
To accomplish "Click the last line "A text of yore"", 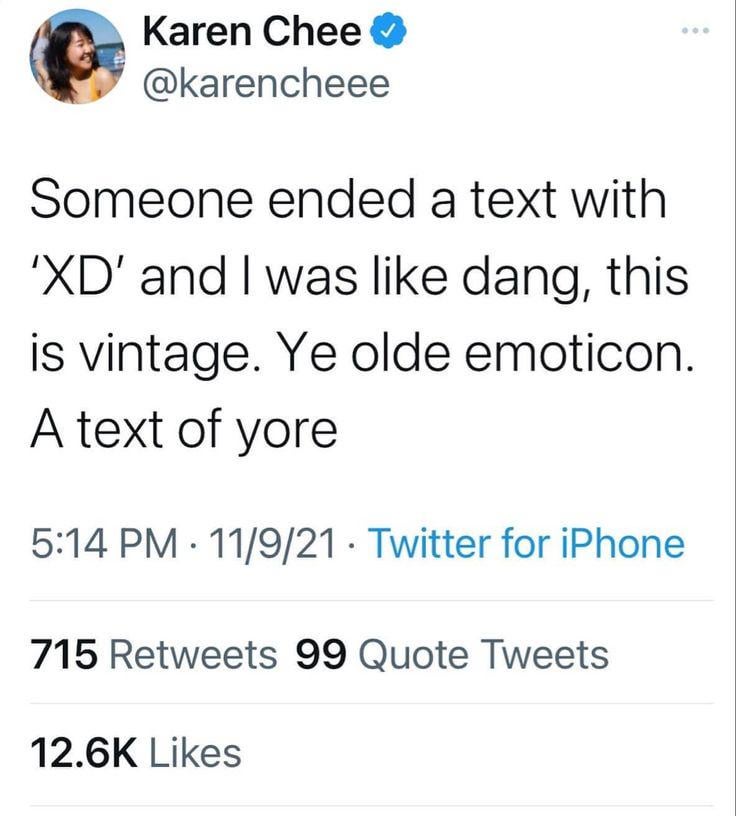I will [x=183, y=431].
